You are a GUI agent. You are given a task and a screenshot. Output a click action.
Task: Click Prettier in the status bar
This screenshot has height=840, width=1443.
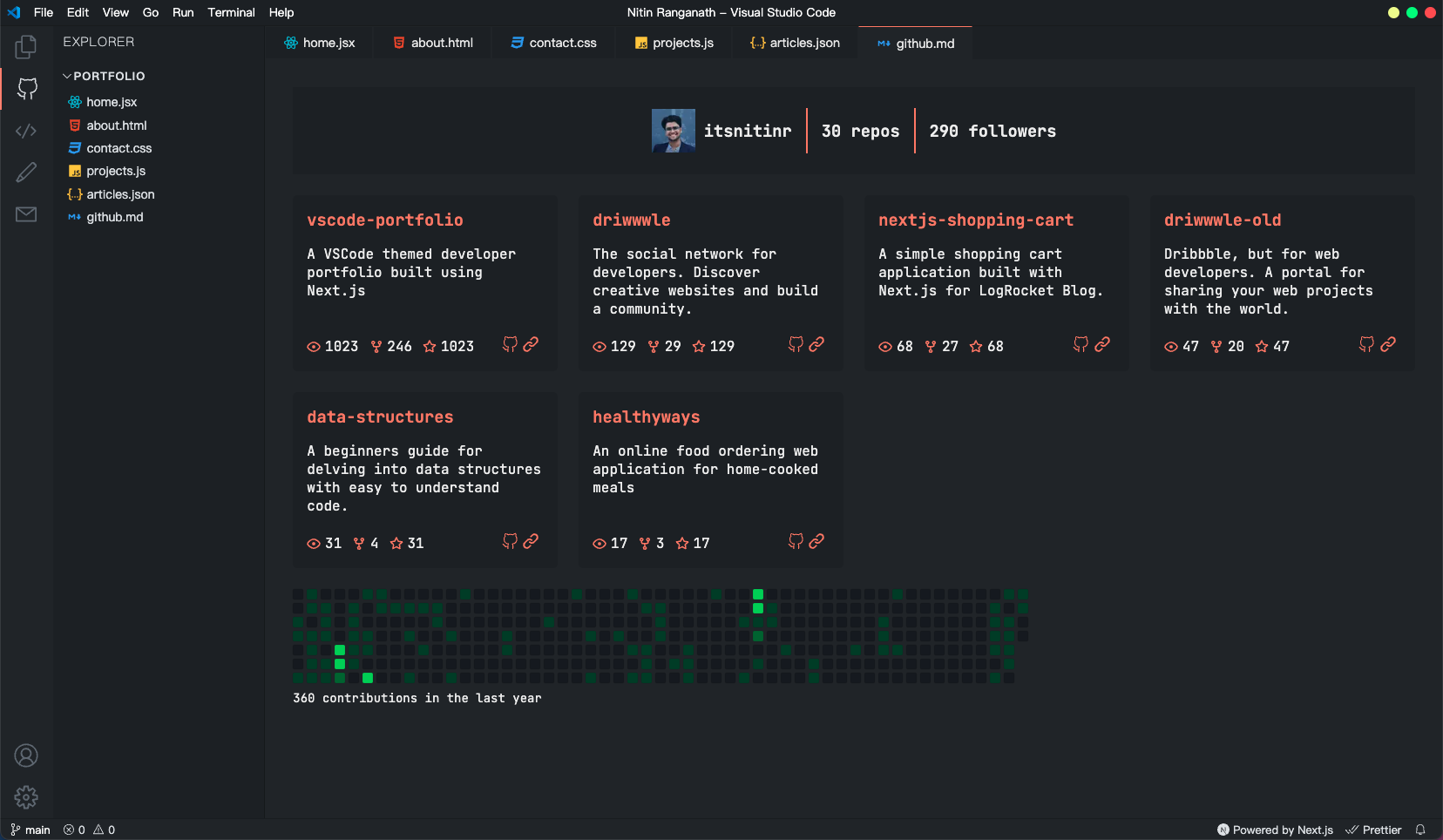[1373, 830]
